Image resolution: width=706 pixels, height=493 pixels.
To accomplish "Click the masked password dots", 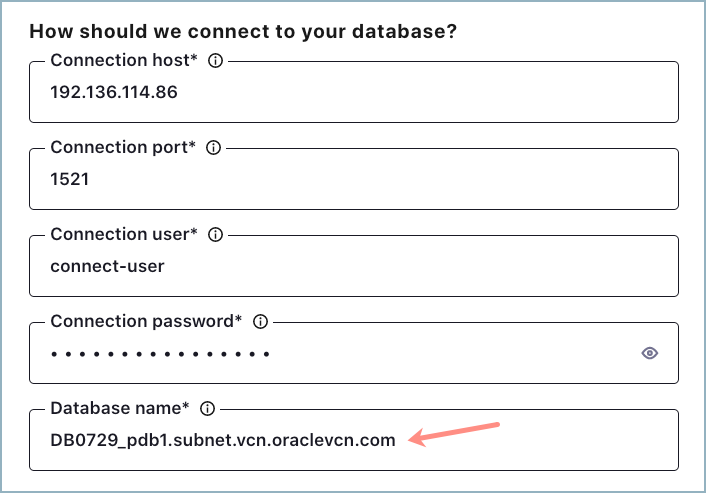I will pos(160,354).
